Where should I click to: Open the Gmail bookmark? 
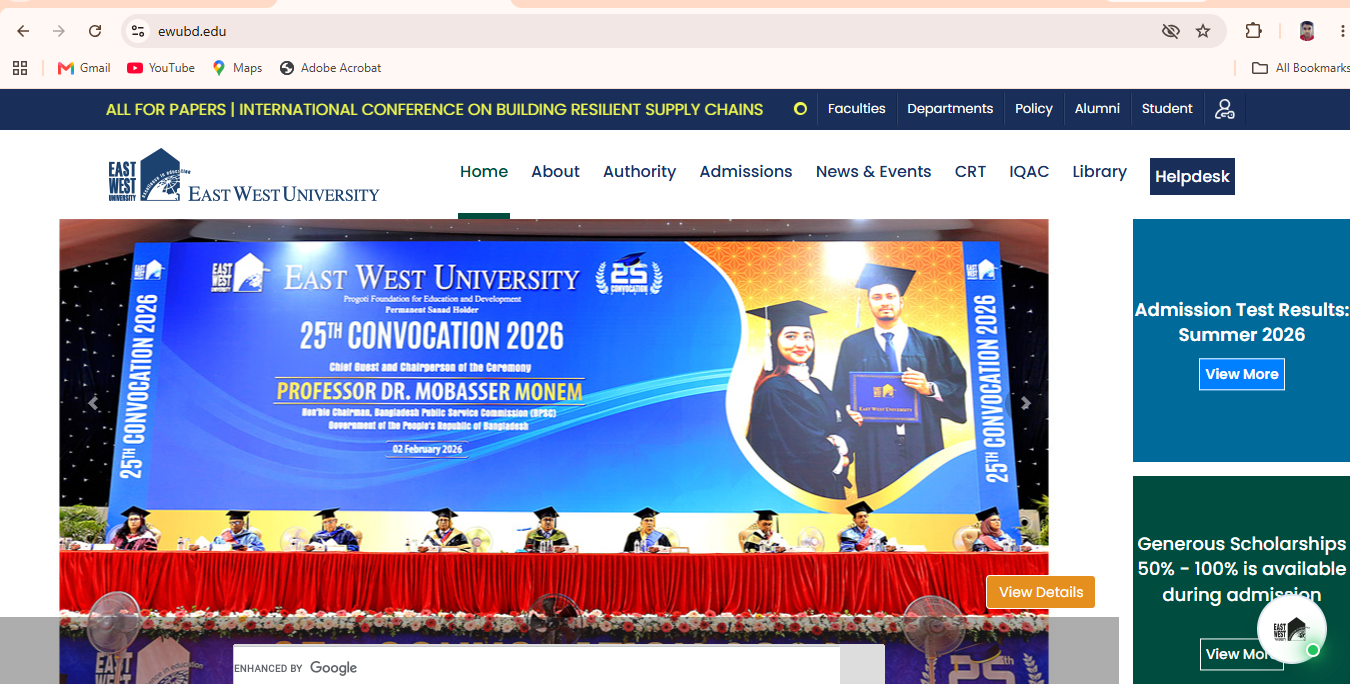click(84, 68)
